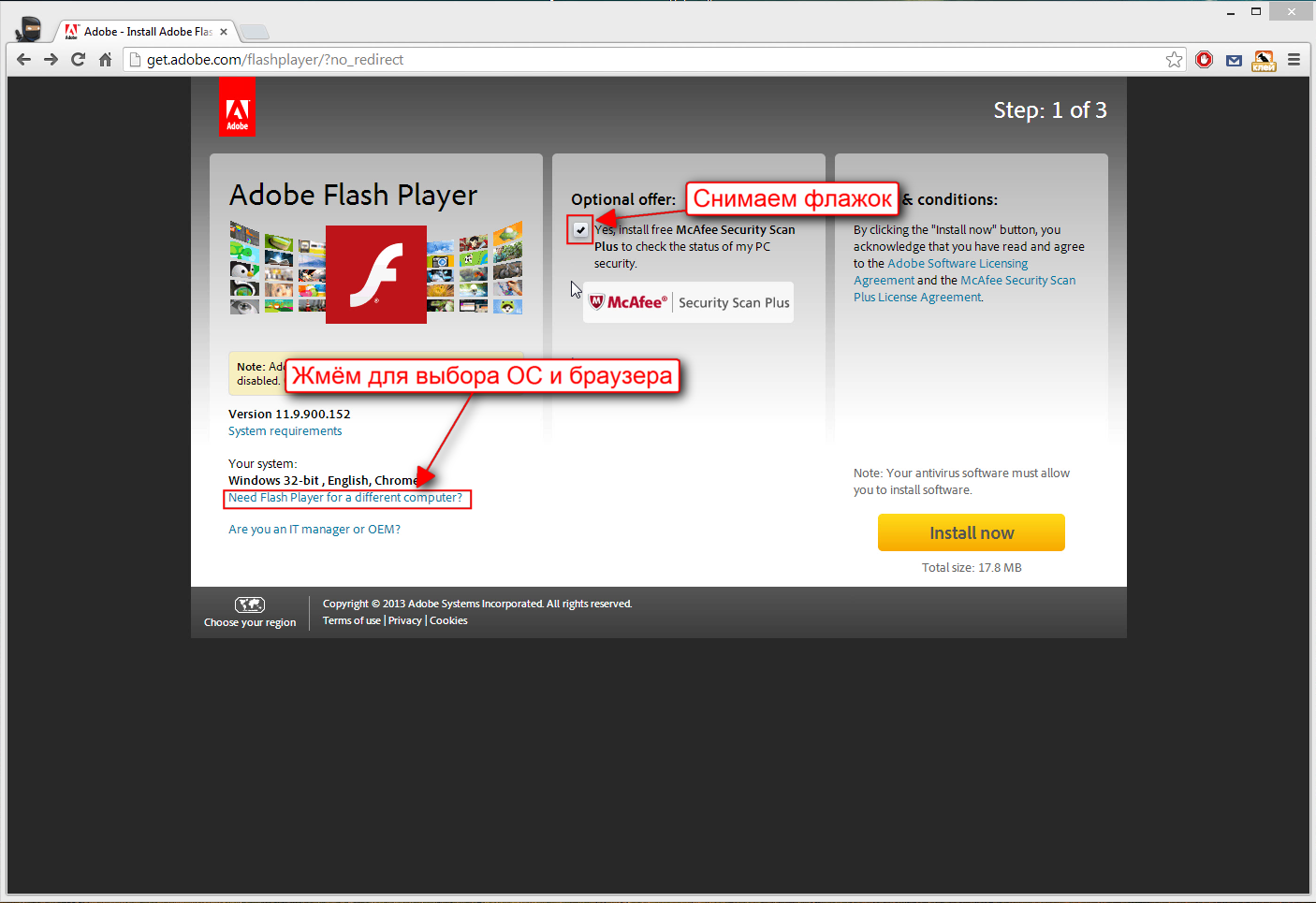Open the Privacy footer link
The image size is (1316, 903).
pyautogui.click(x=405, y=620)
